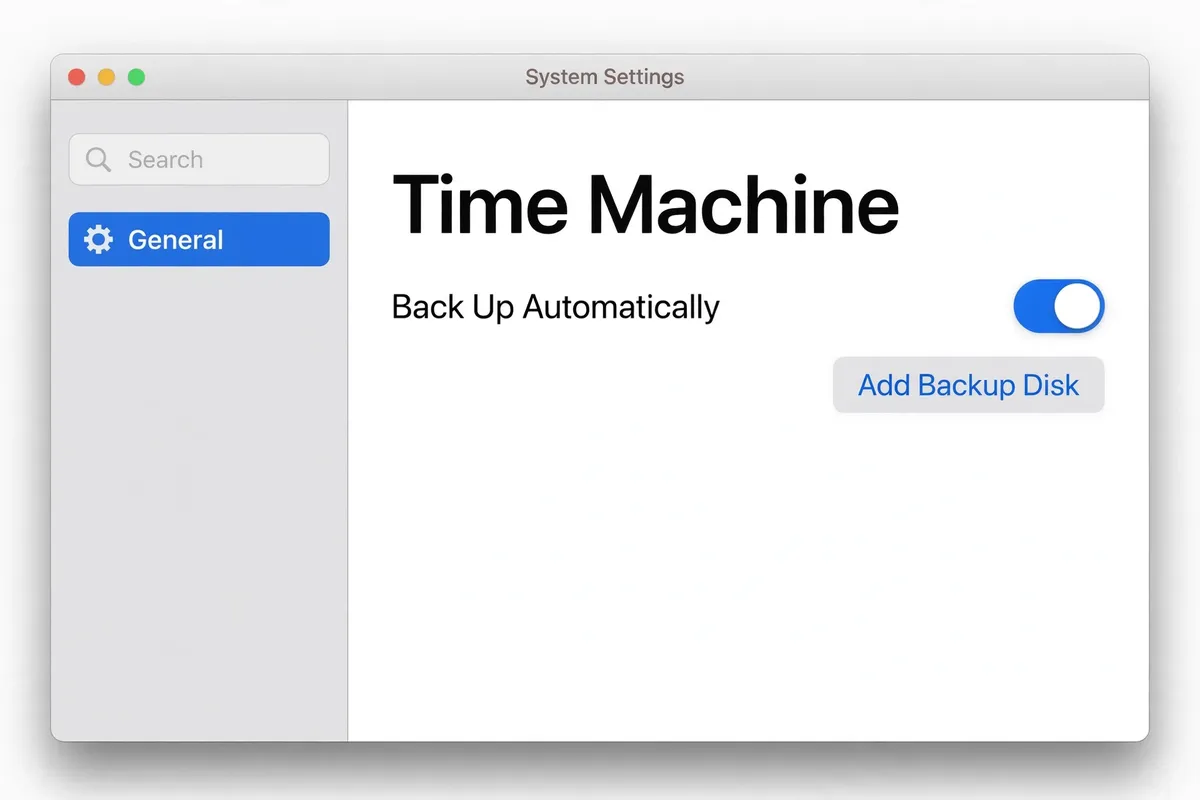Image resolution: width=1200 pixels, height=800 pixels.
Task: Toggle off Back Up Automatically switch
Action: (x=1059, y=306)
